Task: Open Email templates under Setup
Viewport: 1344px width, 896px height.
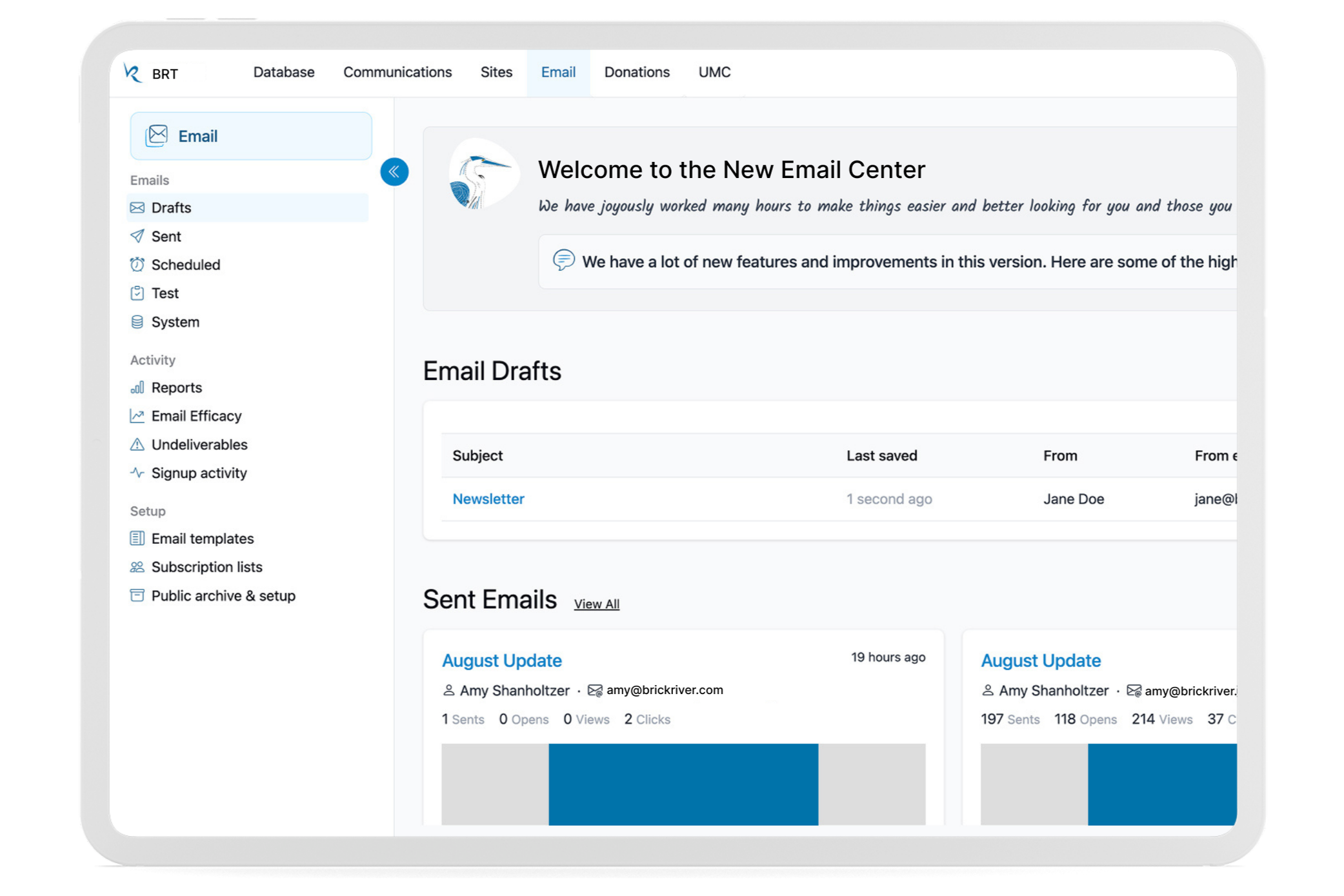Action: coord(202,539)
